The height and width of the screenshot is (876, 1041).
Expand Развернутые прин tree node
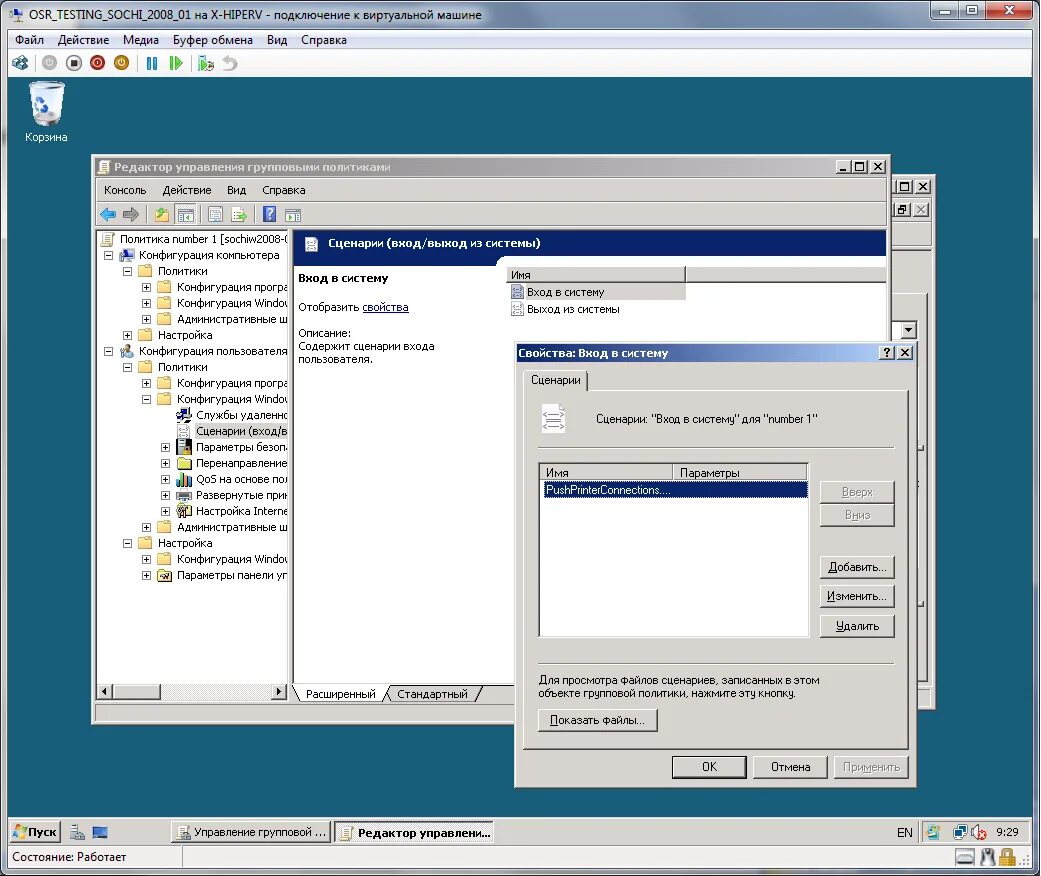165,495
